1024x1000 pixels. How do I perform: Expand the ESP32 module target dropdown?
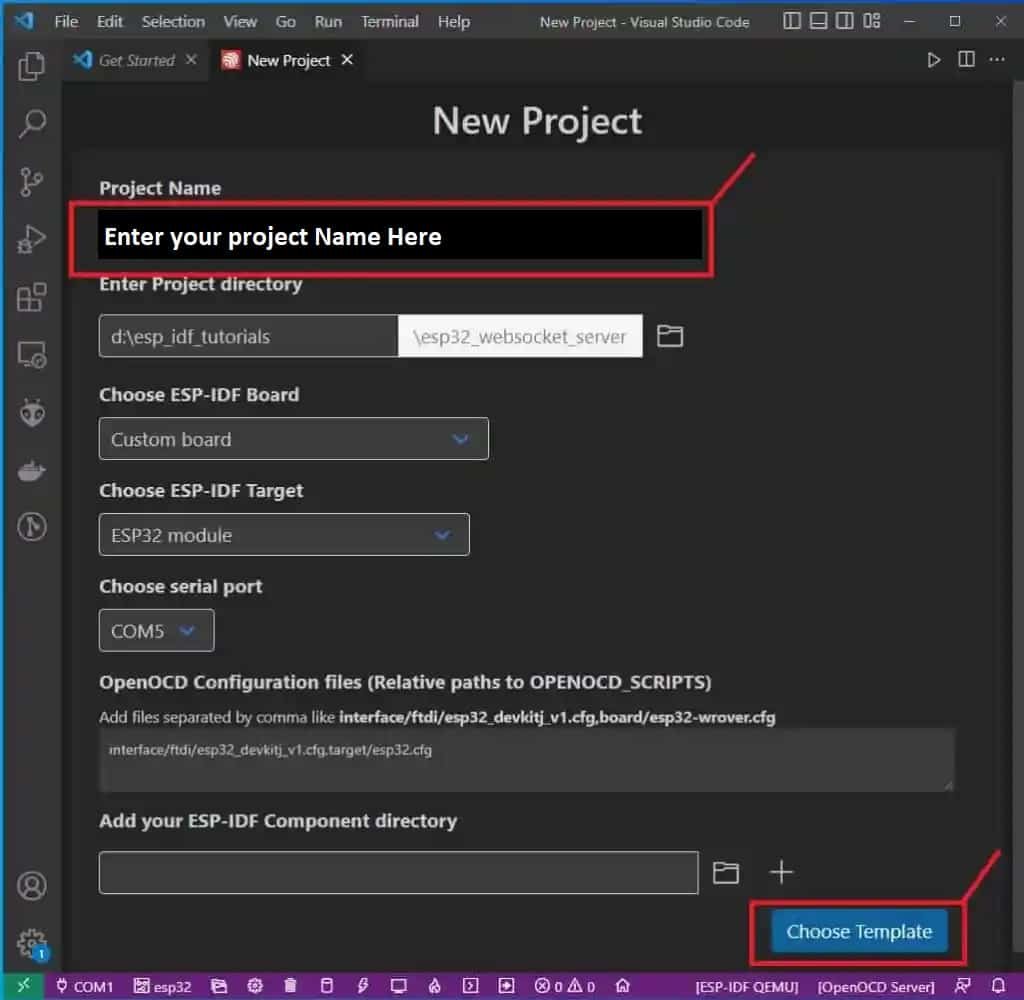pyautogui.click(x=284, y=534)
